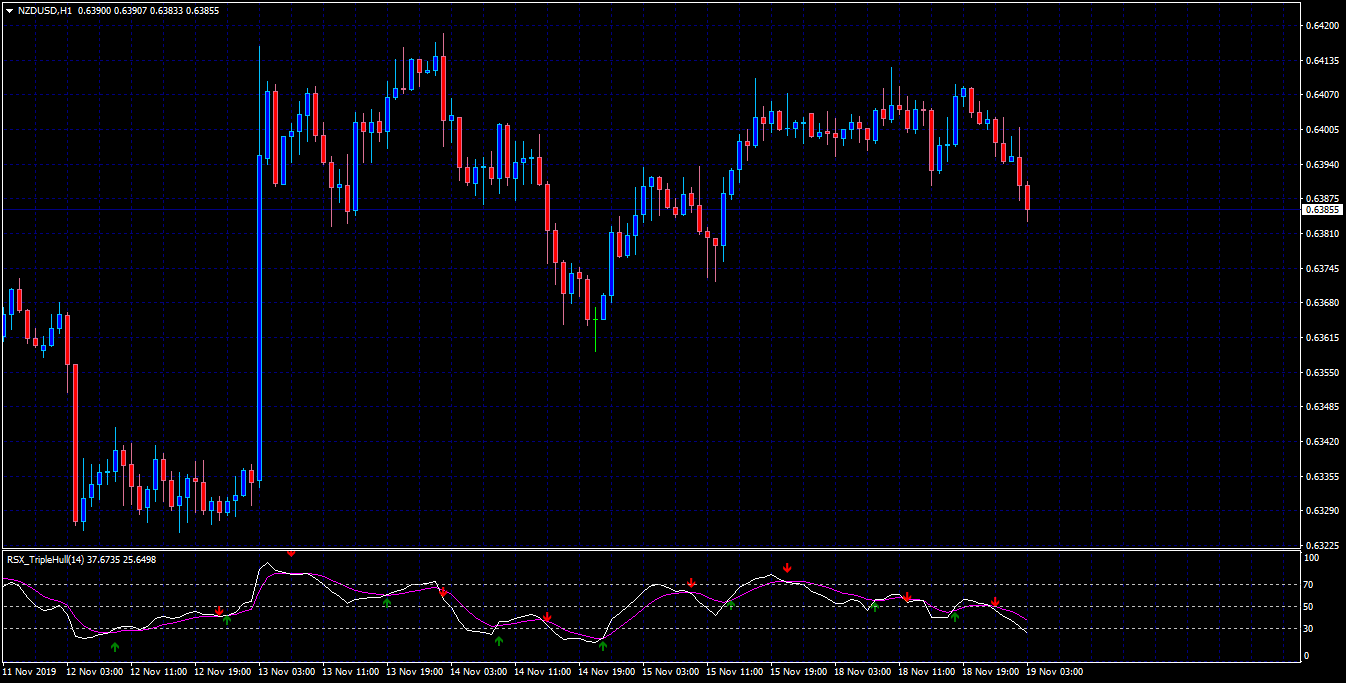Viewport: 1346px width, 683px height.
Task: Click the 0.63225 price scale label
Action: point(1323,546)
